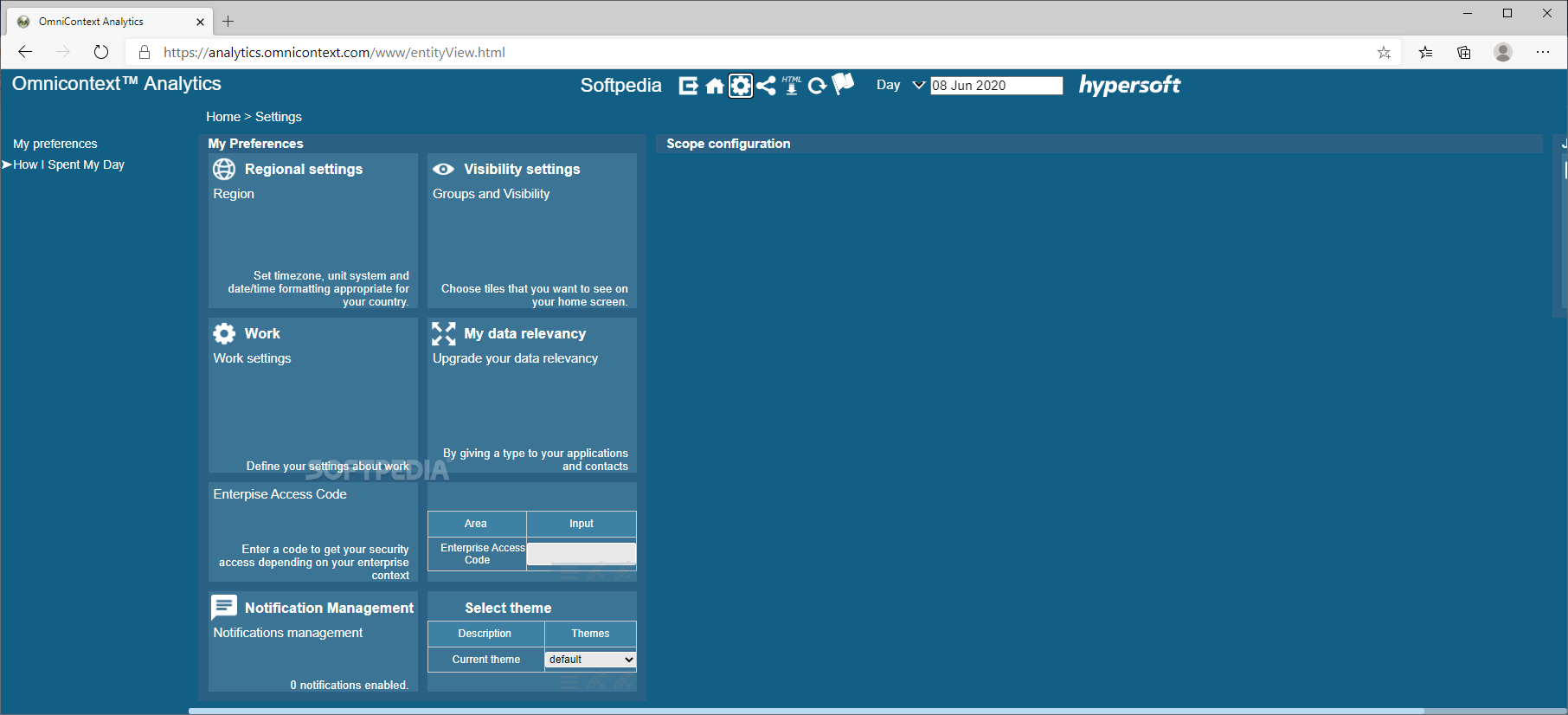Click the browser Reload page button

pos(101,52)
